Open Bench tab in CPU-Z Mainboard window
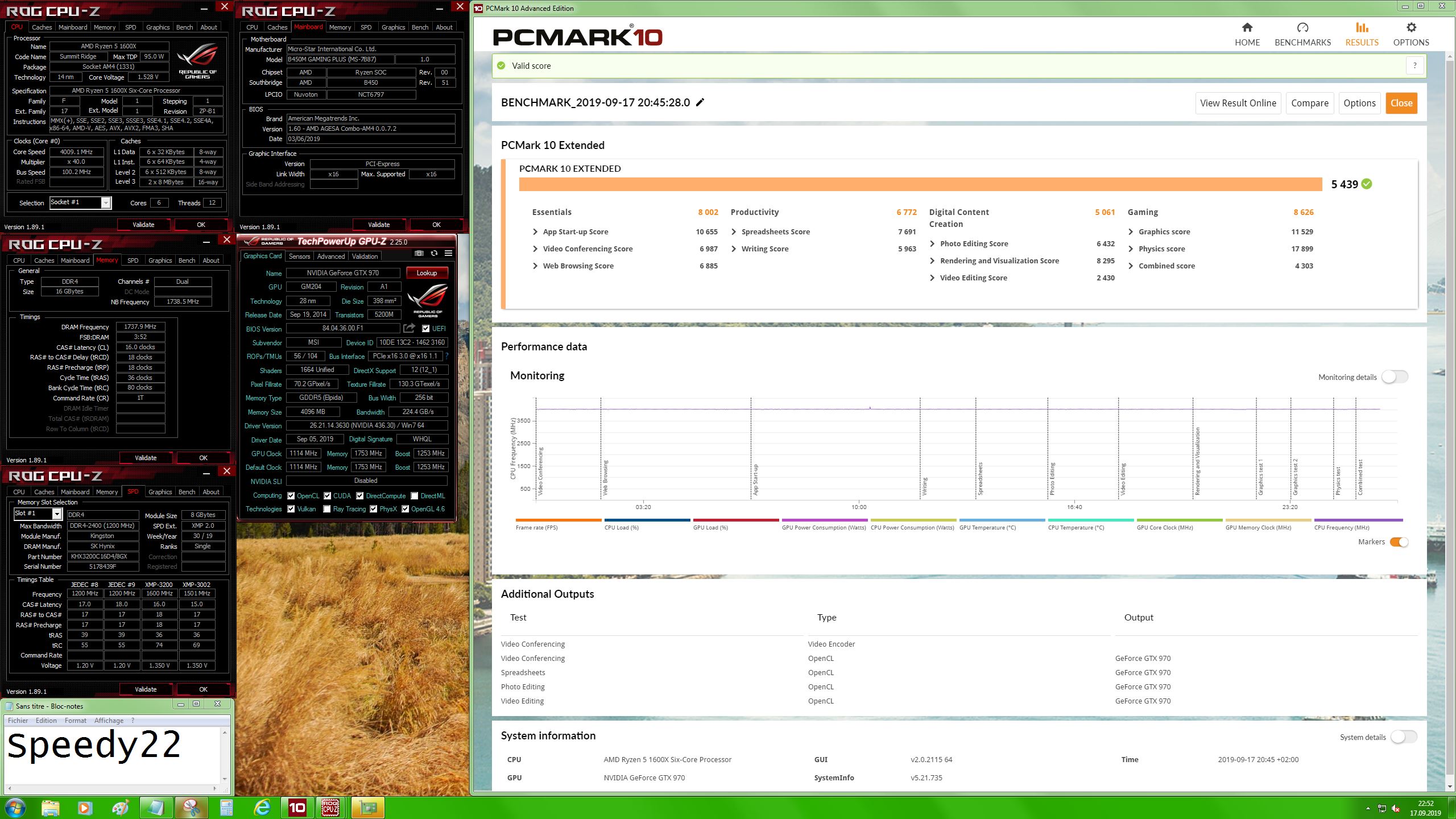 coord(420,27)
